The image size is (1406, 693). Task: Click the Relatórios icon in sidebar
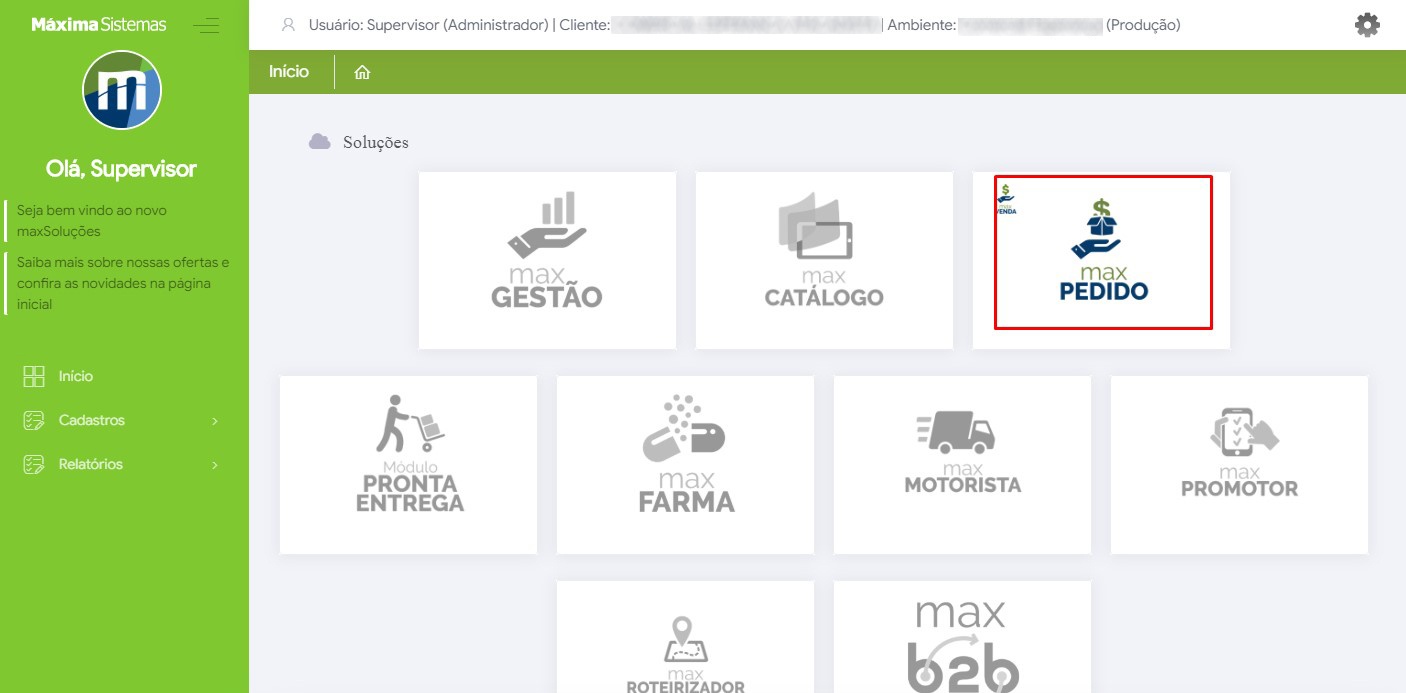click(x=34, y=464)
